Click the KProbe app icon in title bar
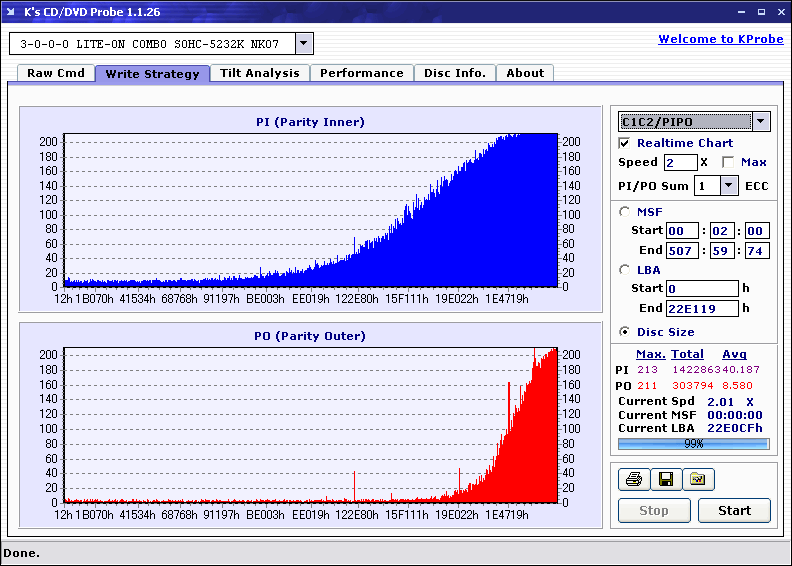Screen dimensions: 792x566 tap(11, 12)
